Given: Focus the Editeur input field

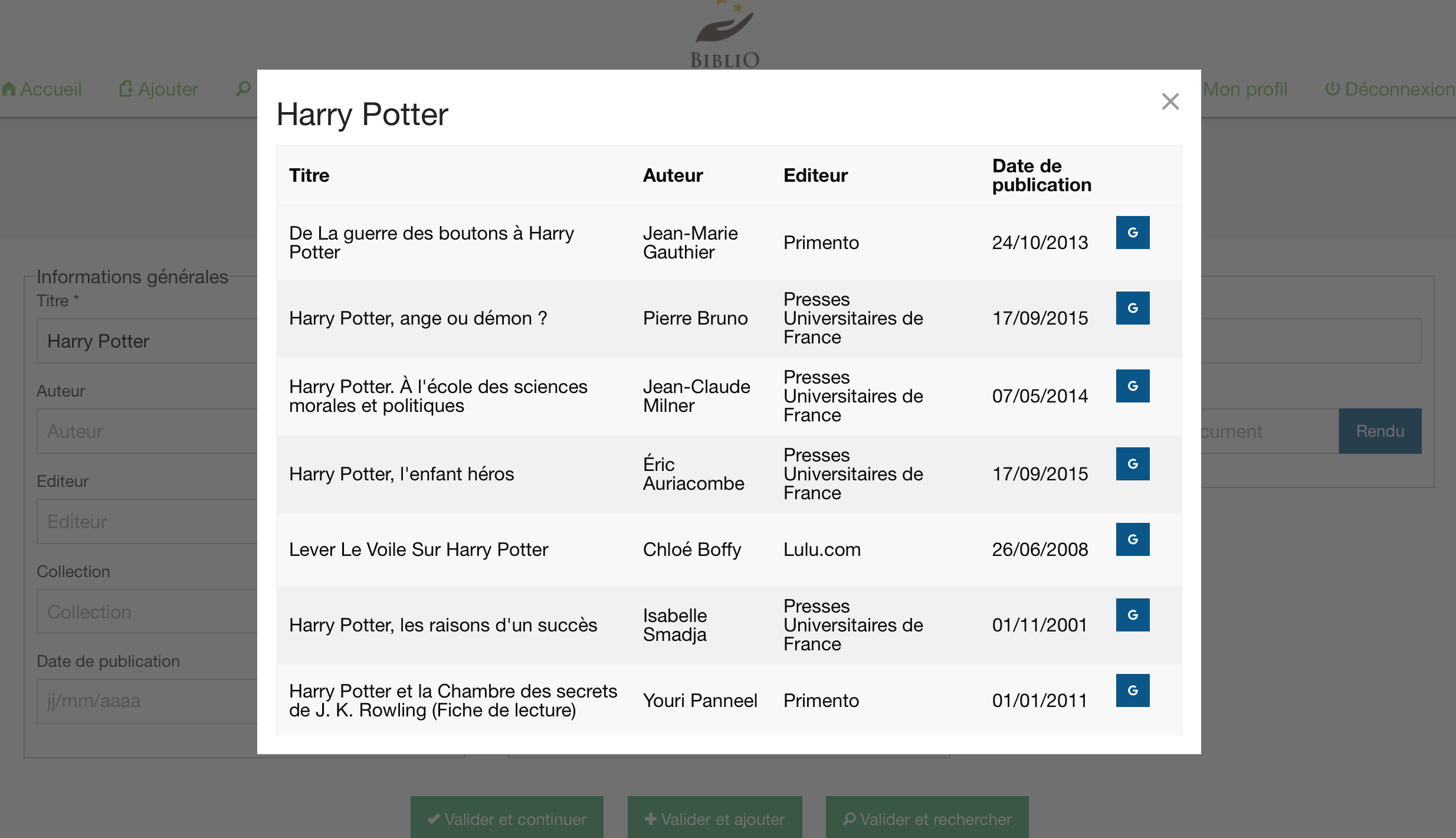Looking at the screenshot, I should tap(147, 522).
